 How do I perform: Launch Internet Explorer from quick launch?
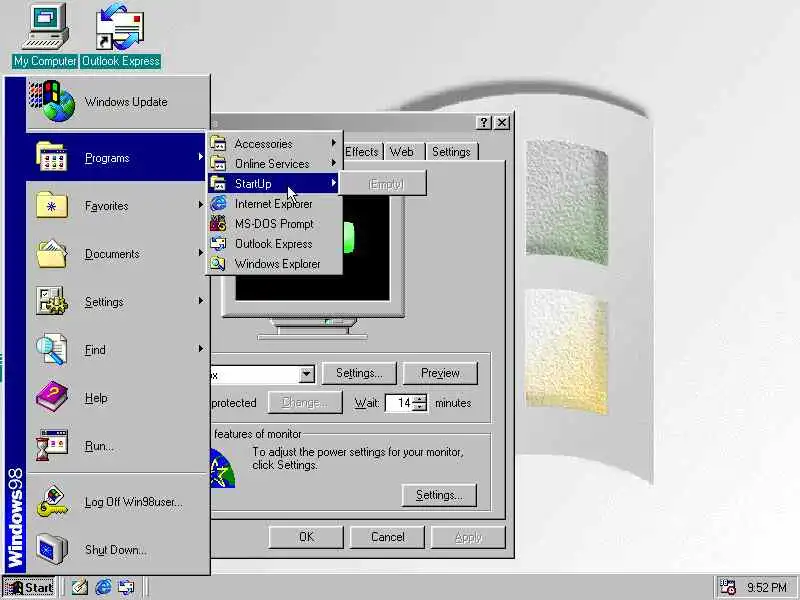103,587
